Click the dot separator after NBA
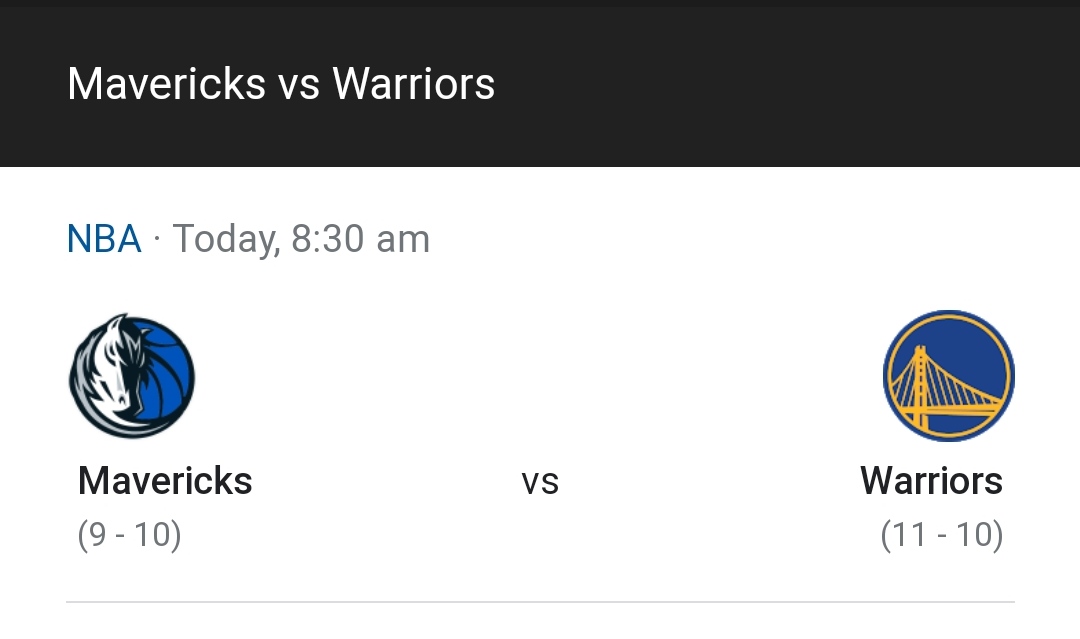1080x639 pixels. (x=157, y=240)
